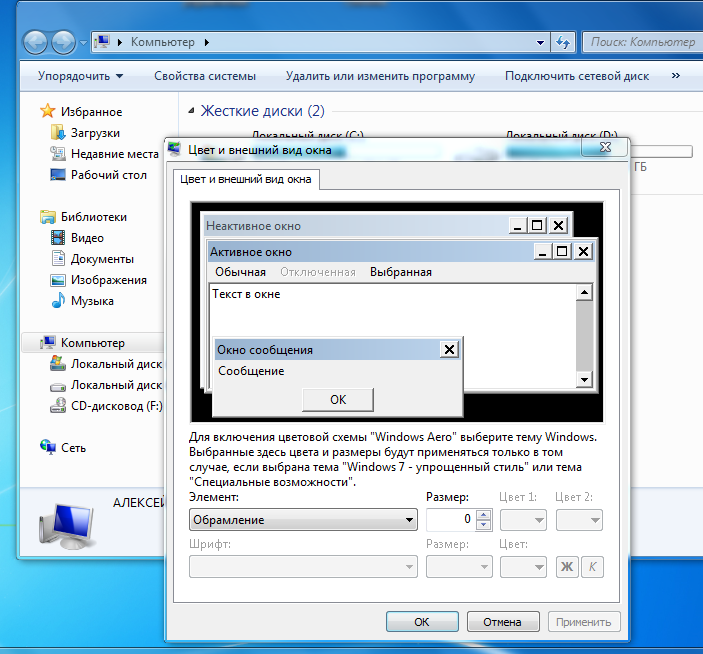This screenshot has width=703, height=654.
Task: Open the Музыка library
Action: (91, 301)
